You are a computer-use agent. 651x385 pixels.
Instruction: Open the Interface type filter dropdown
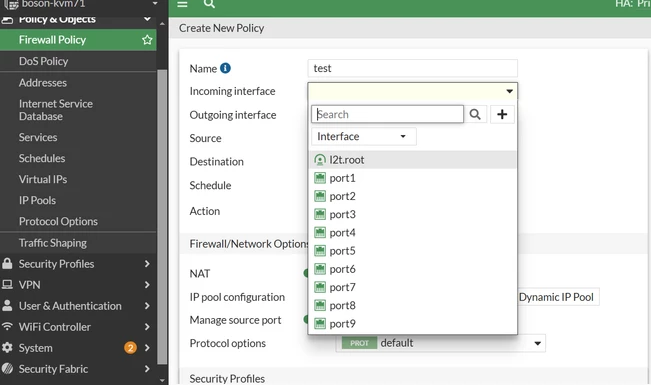click(x=364, y=137)
